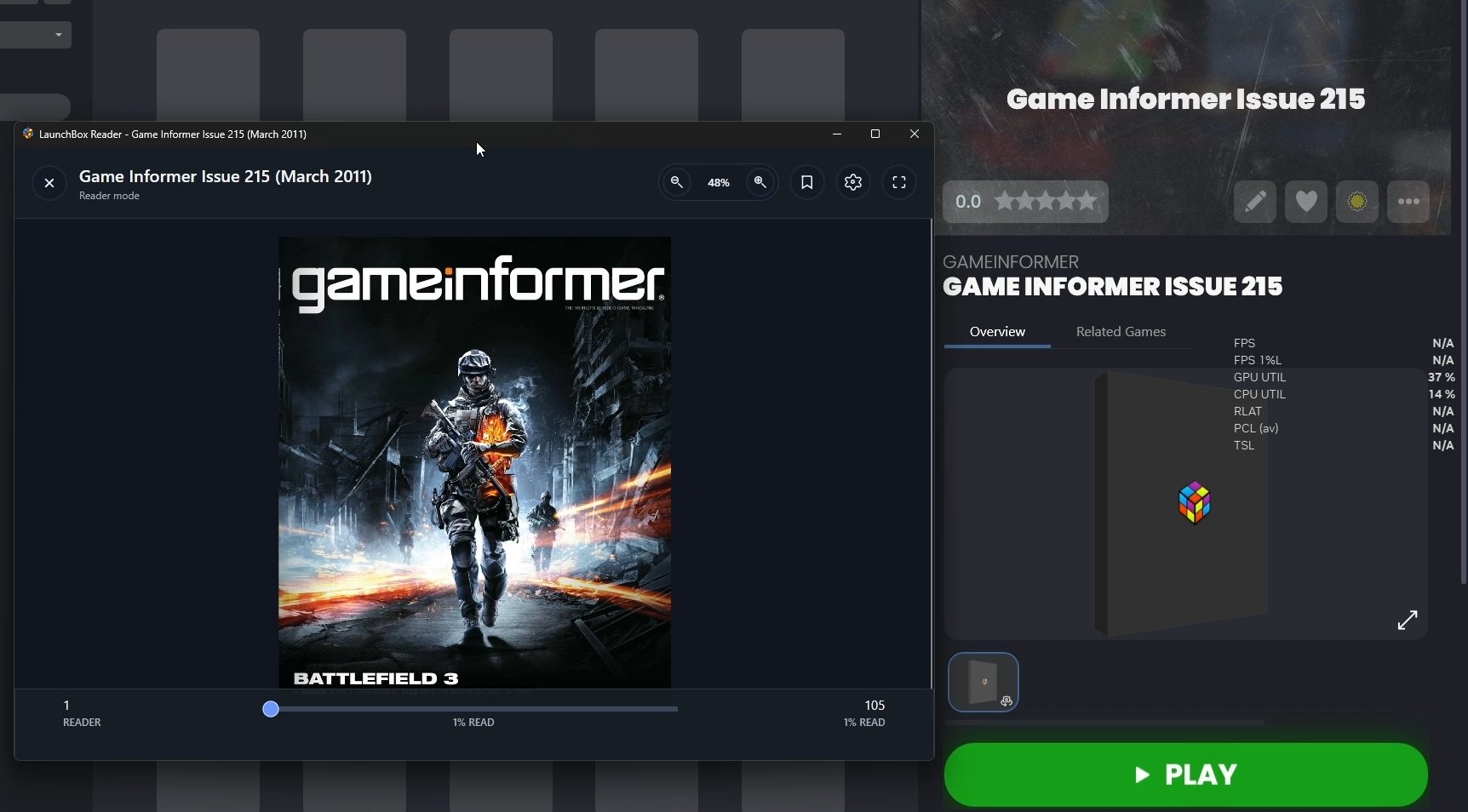Mark Game Informer Issue 215 as favorite
The width and height of the screenshot is (1468, 812).
pos(1306,202)
